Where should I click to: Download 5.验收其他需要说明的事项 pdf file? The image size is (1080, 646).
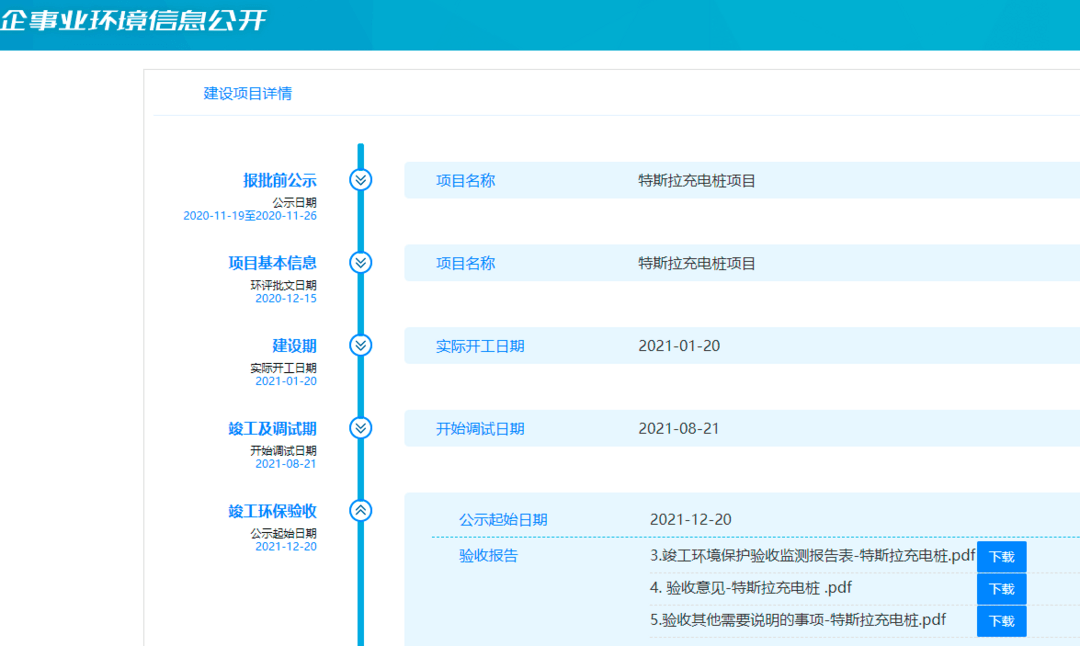[x=1001, y=621]
